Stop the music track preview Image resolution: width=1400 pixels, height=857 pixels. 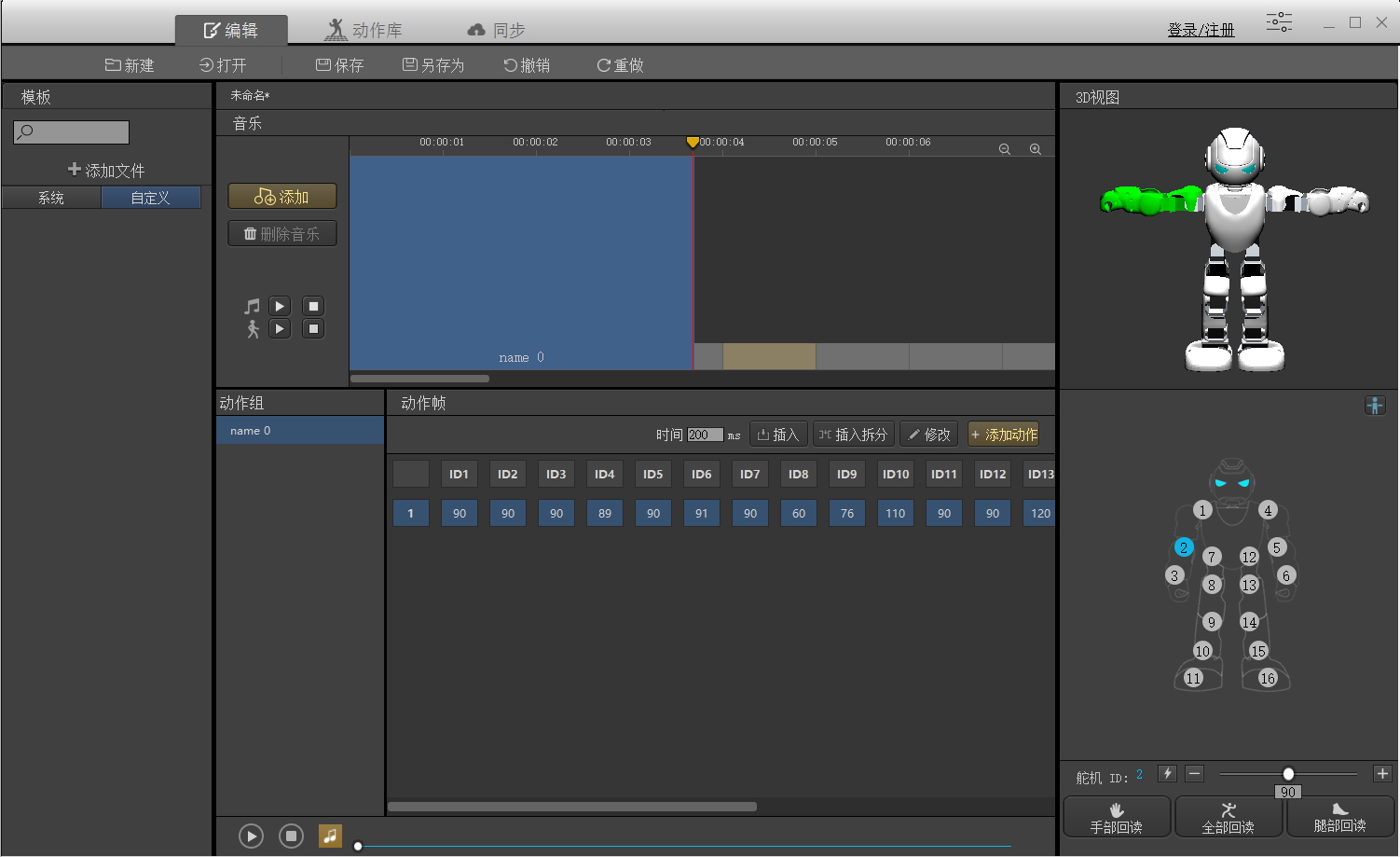coord(313,306)
